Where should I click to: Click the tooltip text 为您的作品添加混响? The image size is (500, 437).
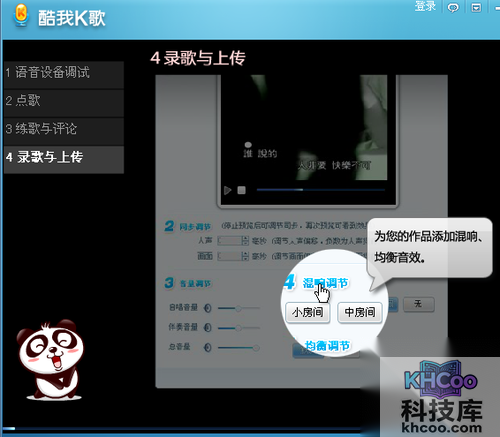pyautogui.click(x=428, y=236)
